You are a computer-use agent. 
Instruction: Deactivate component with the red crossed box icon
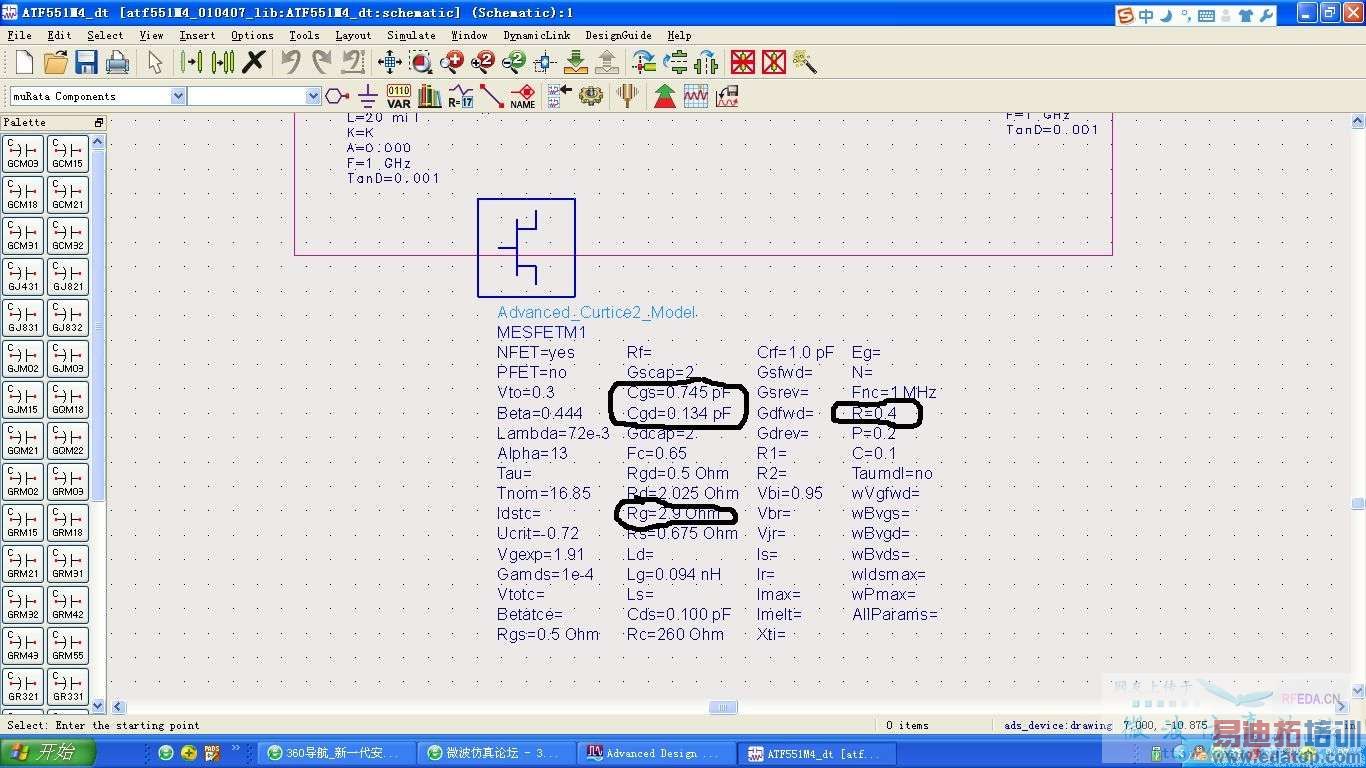click(742, 62)
